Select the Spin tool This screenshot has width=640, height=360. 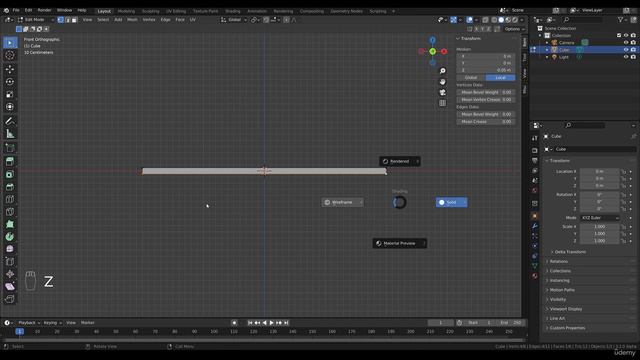(10, 236)
